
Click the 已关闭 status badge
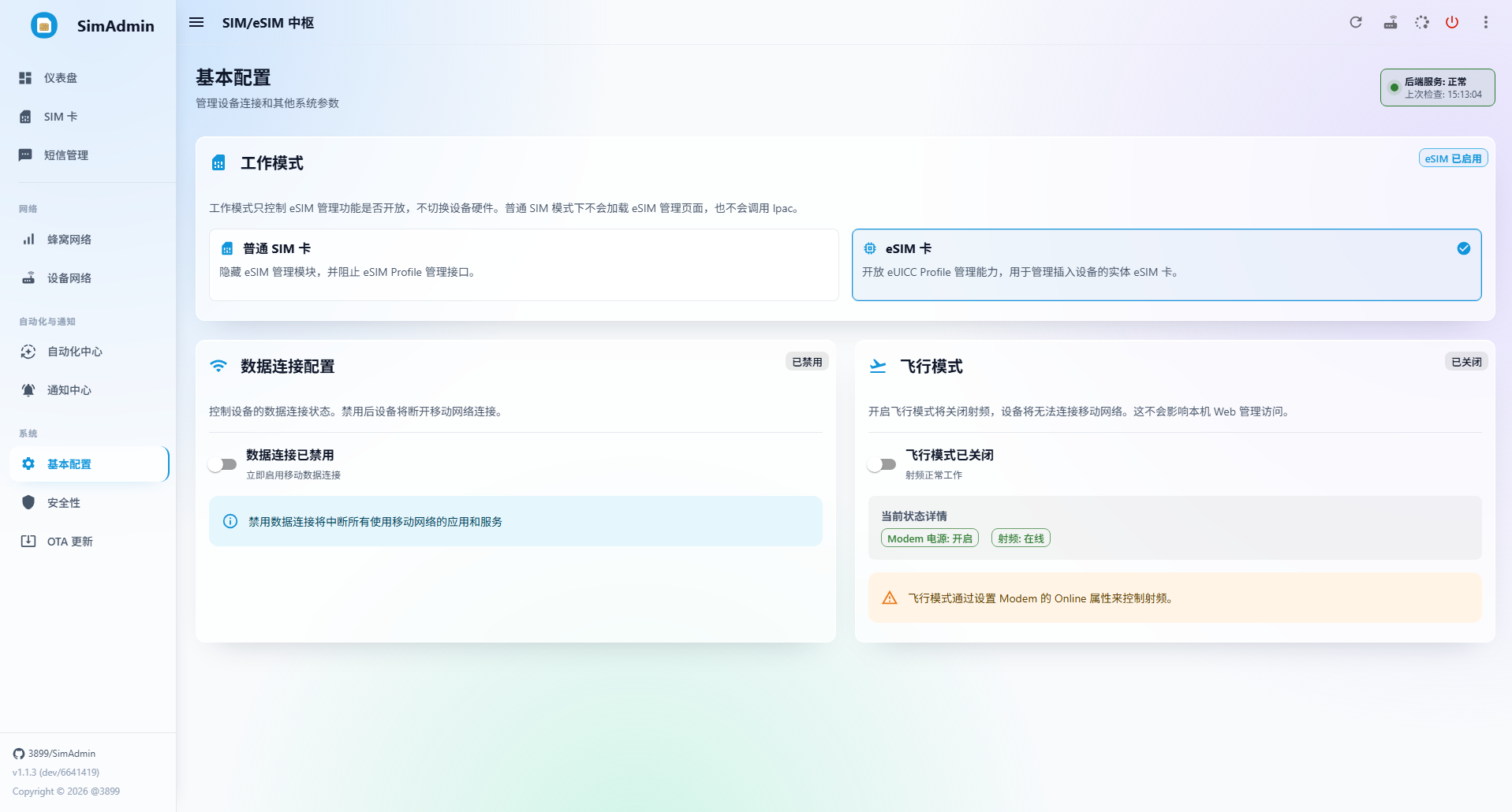(1466, 362)
